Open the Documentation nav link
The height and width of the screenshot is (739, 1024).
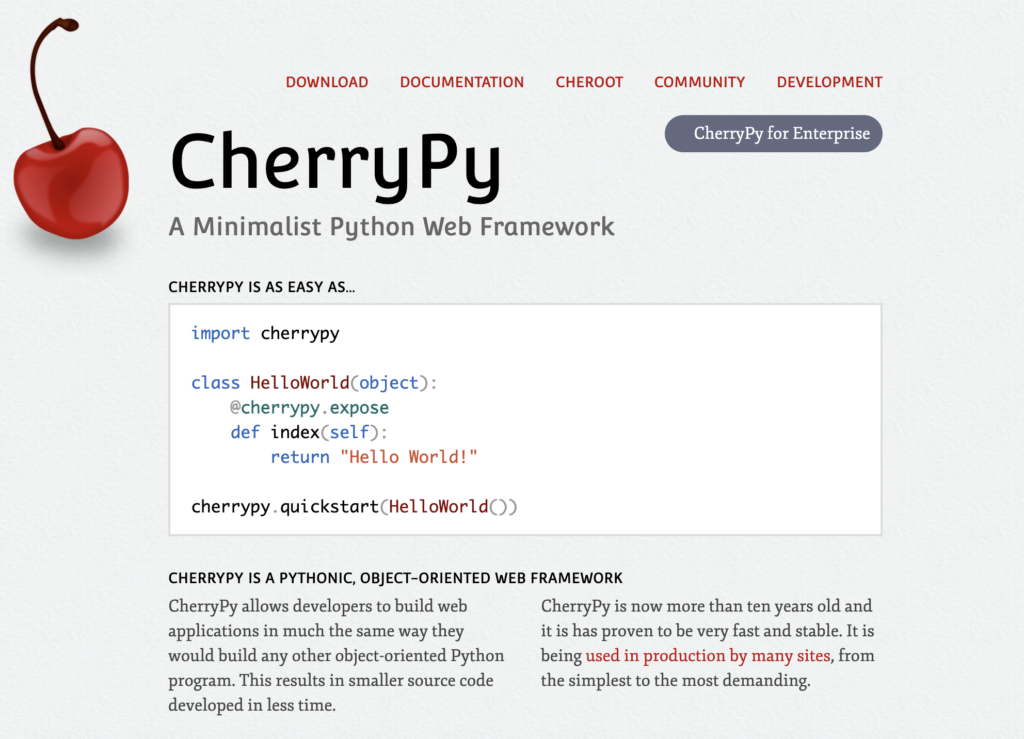tap(462, 82)
